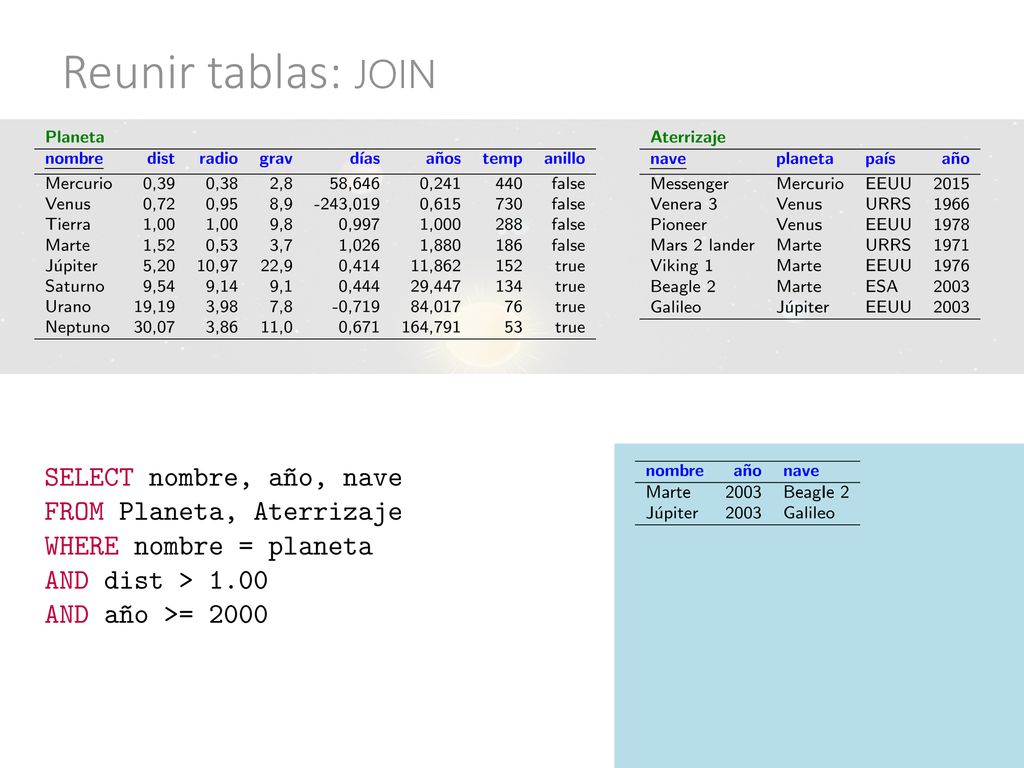Screen dimensions: 1024x768
Task: Click the radio value '10,97'
Action: pyautogui.click(x=217, y=266)
